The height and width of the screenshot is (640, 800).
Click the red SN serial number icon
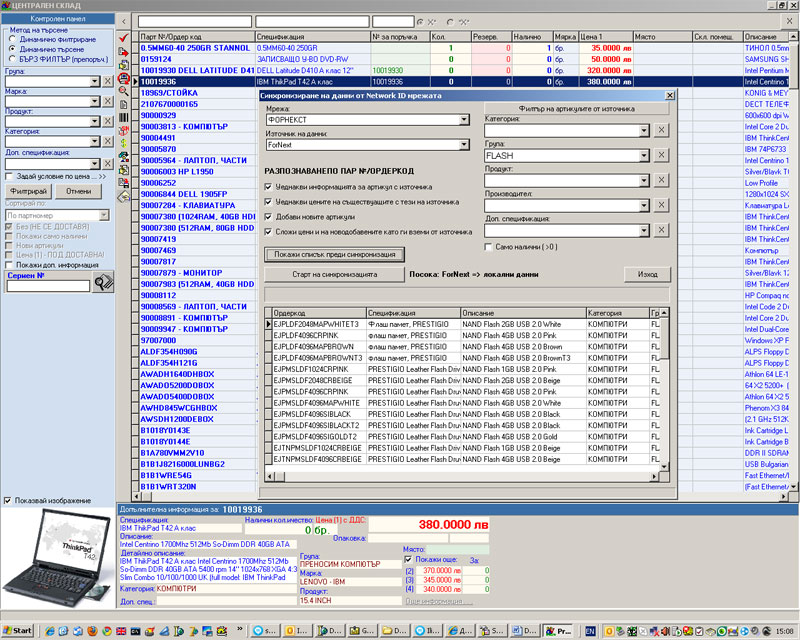tap(123, 130)
